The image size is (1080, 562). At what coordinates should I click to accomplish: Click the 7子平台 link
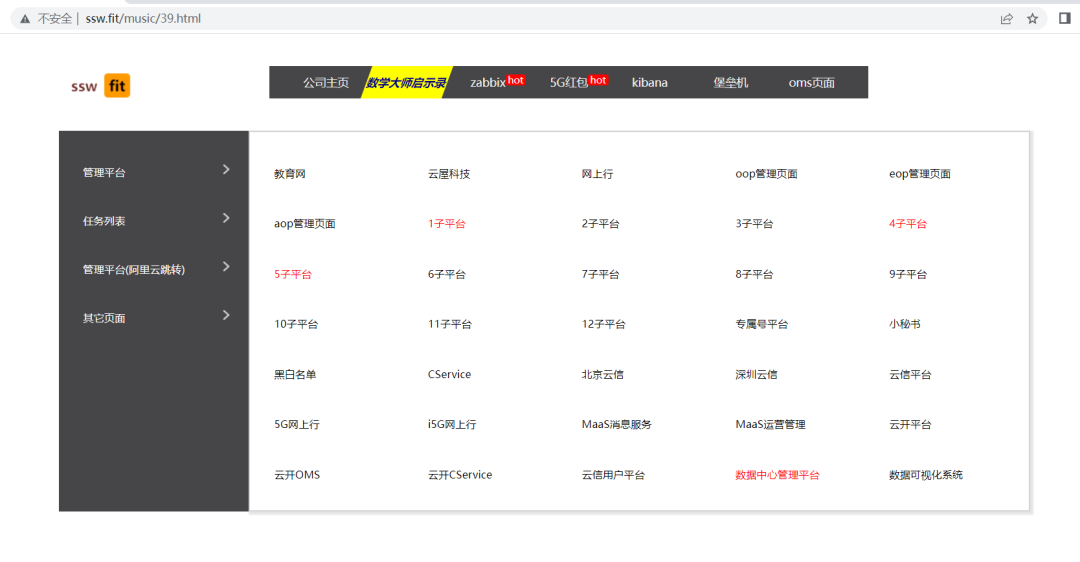click(600, 274)
